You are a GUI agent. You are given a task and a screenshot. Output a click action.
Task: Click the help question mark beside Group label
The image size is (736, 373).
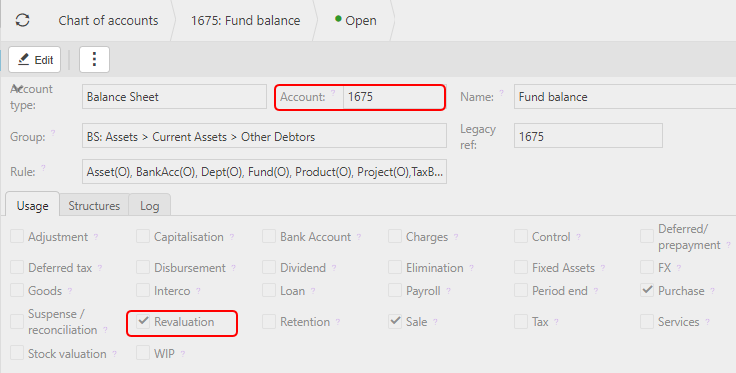[53, 133]
